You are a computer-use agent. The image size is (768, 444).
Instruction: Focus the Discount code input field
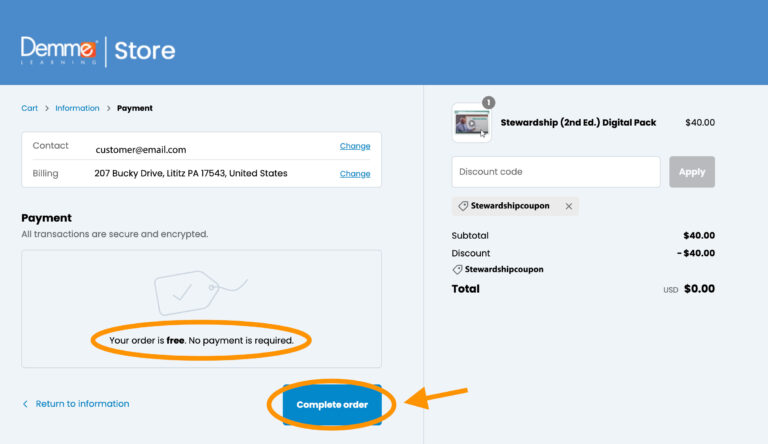coord(555,172)
